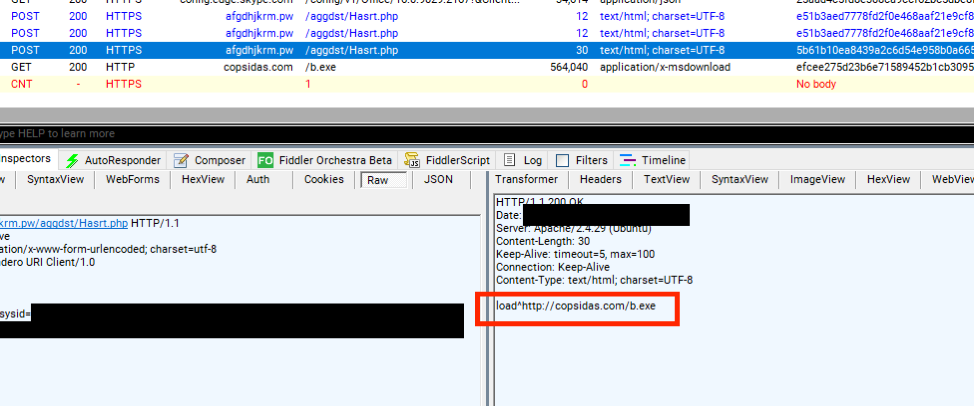This screenshot has height=406, width=974.
Task: Click the FiddlerScript JS icon
Action: tap(412, 160)
